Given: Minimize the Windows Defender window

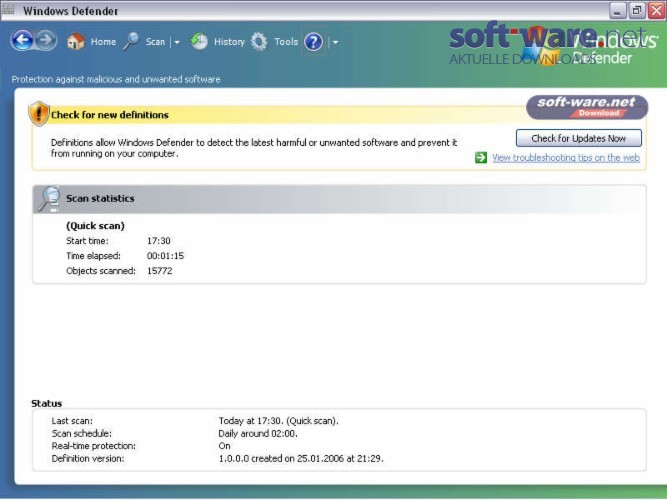Looking at the screenshot, I should (617, 11).
